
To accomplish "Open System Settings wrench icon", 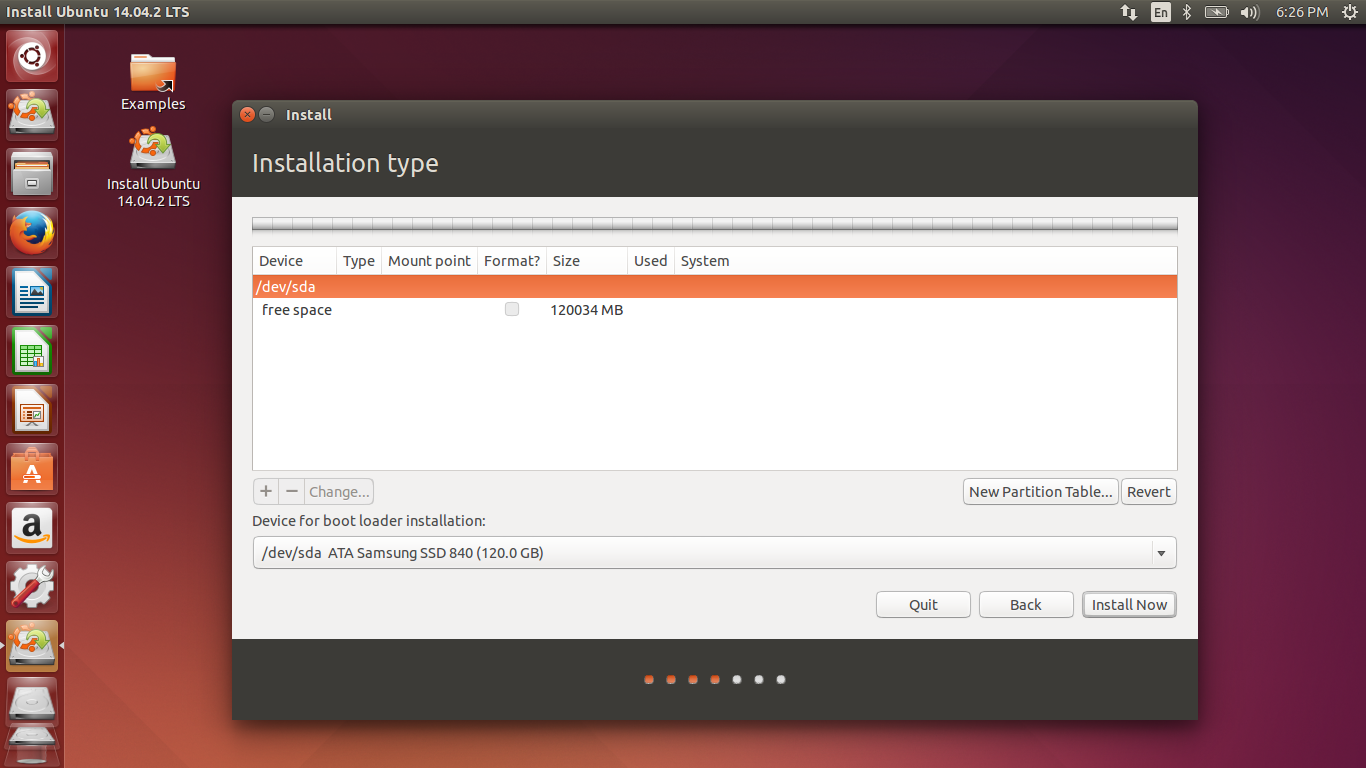I will click(33, 587).
